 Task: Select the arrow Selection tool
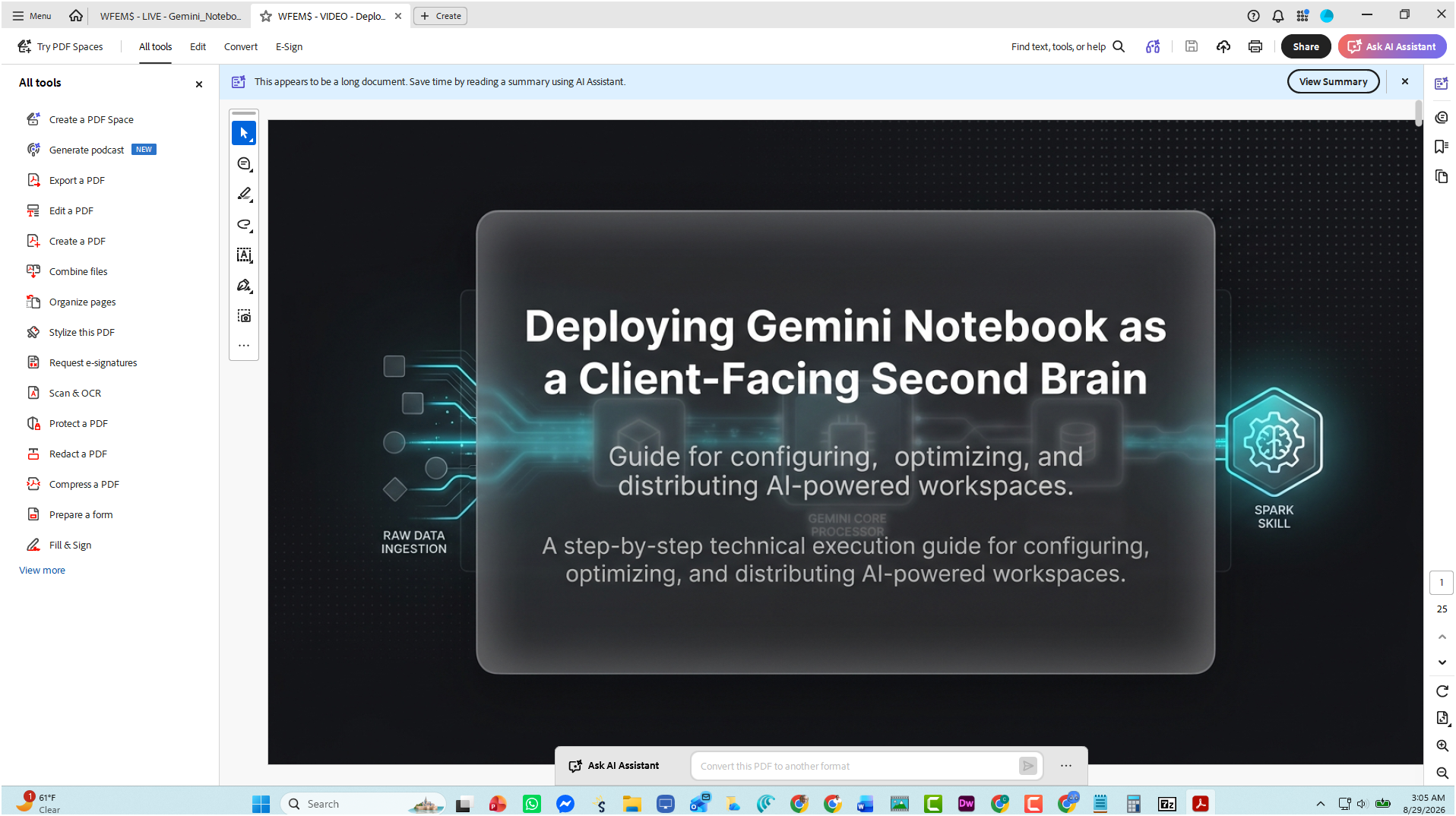[x=244, y=133]
